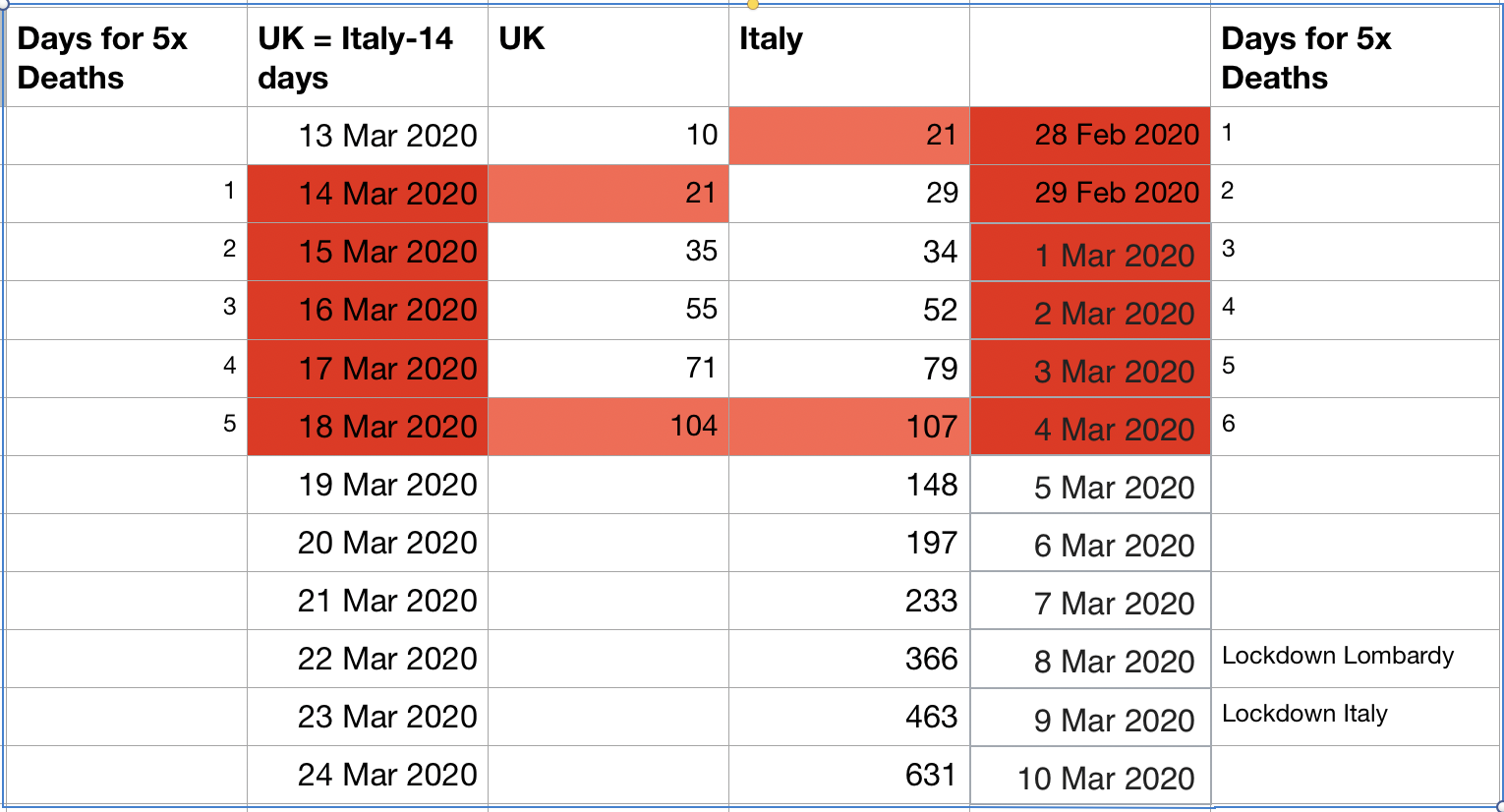Select the Italy value 107 cell
Image resolution: width=1504 pixels, height=812 pixels.
pos(849,427)
